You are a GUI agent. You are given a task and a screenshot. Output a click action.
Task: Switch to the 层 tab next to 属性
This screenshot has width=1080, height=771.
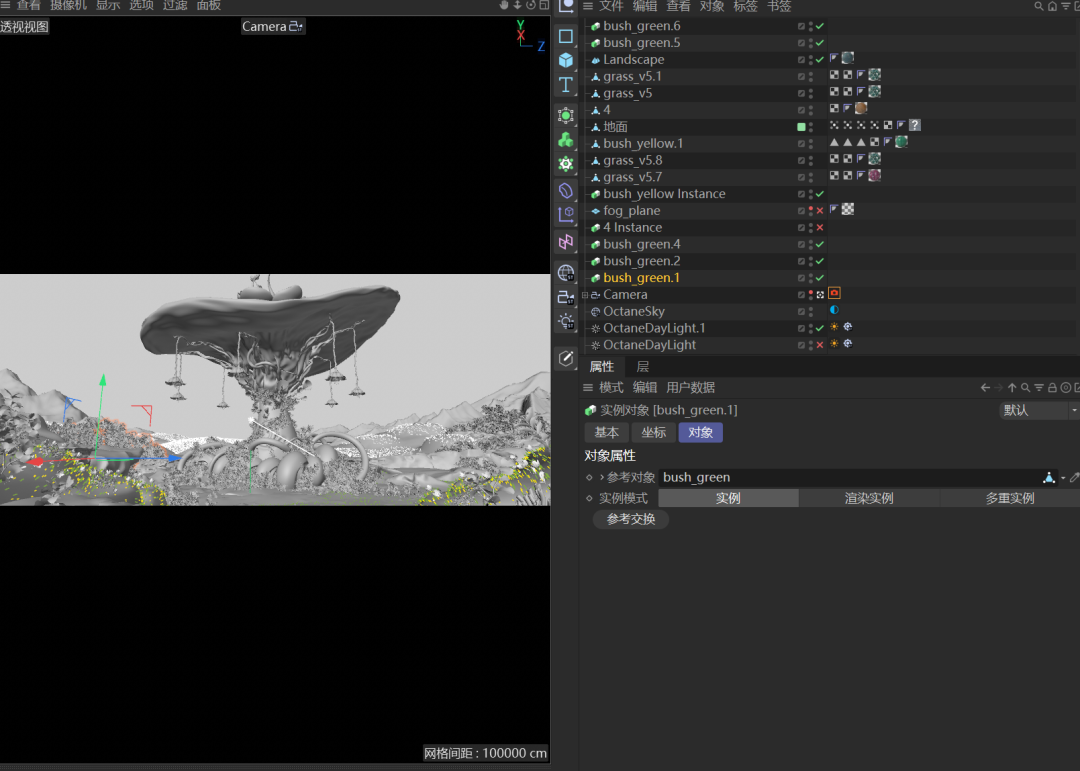[642, 366]
